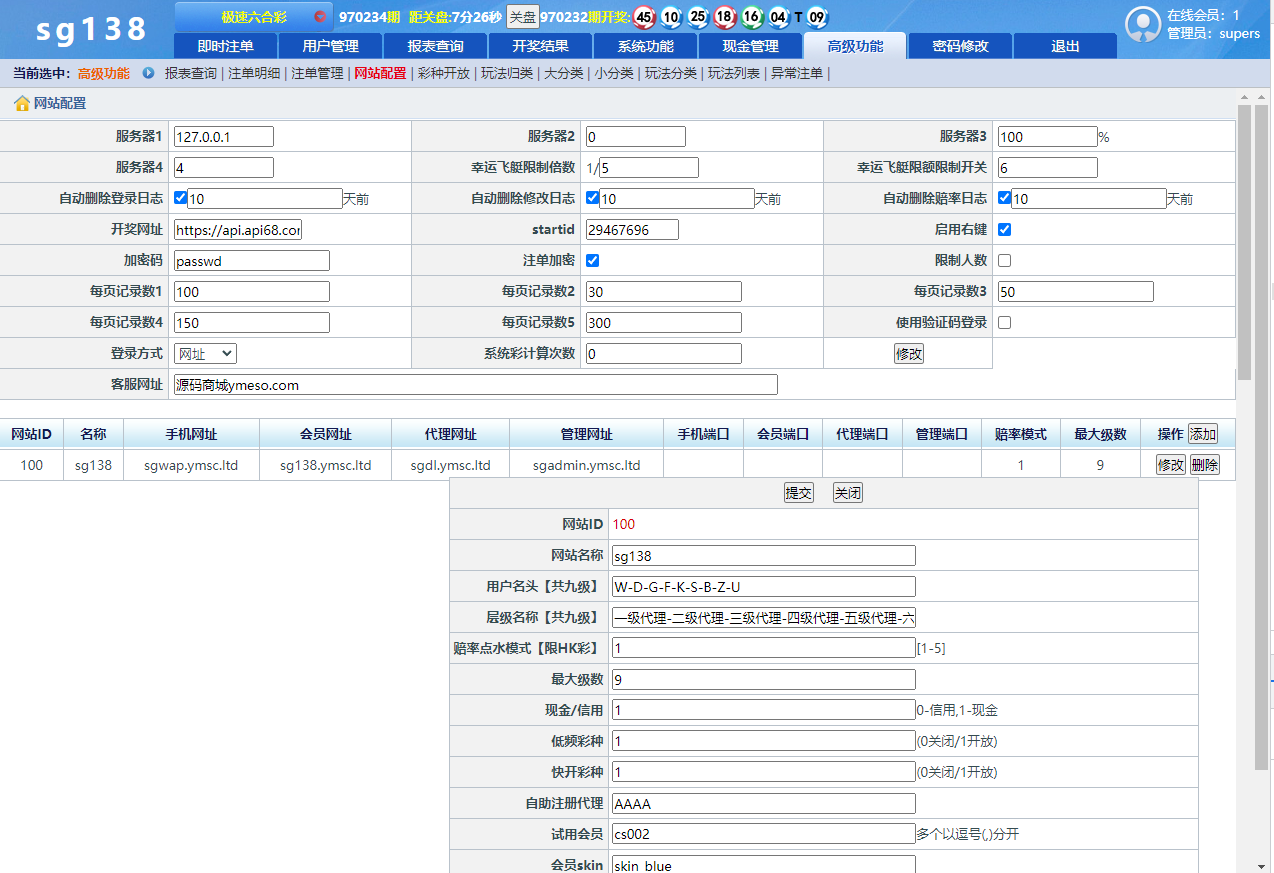Click the page scrollbar down arrow
The image size is (1274, 873).
click(1245, 865)
